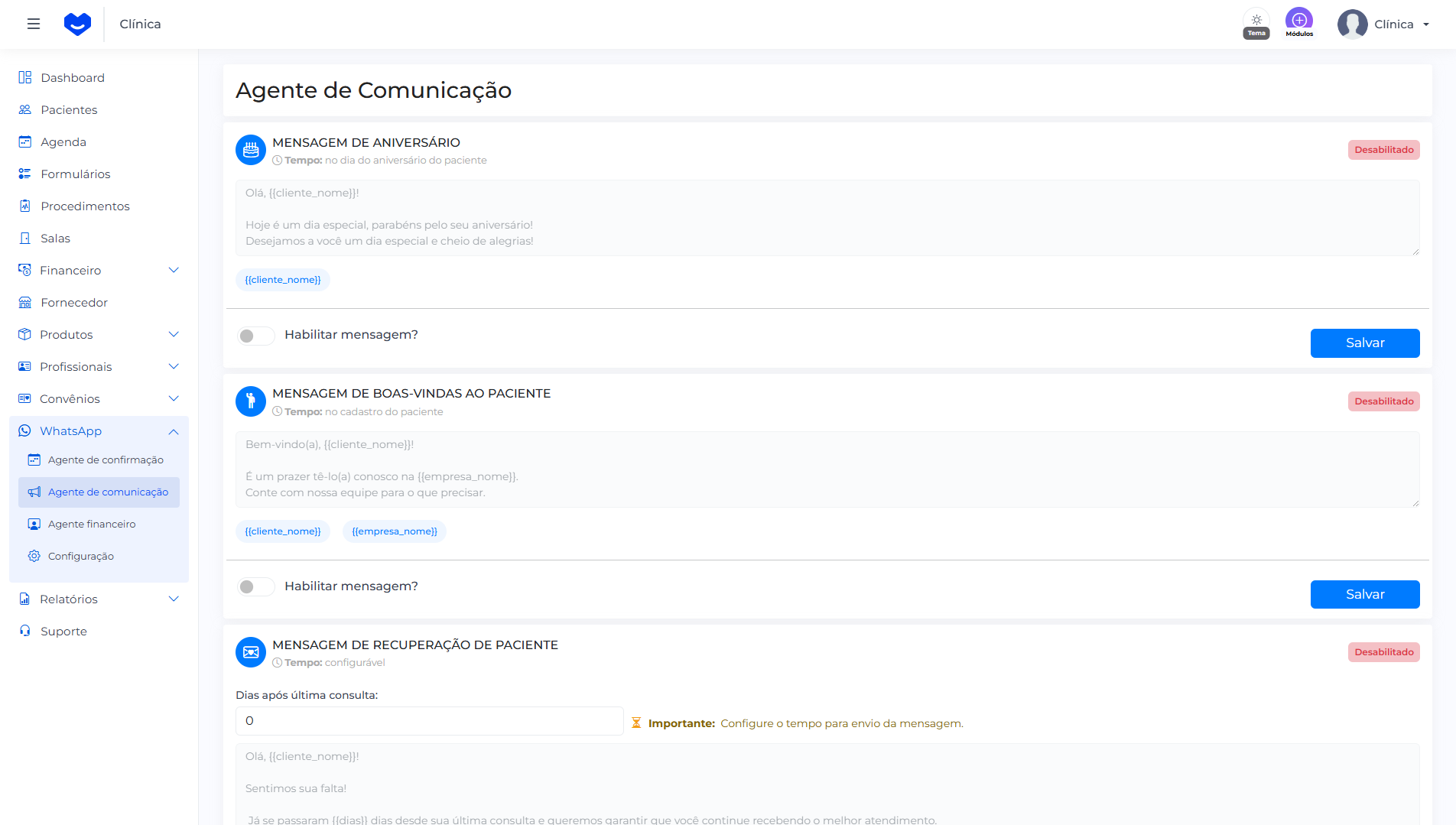1456x825 pixels.
Task: Enable the birthday message toggle
Action: [255, 336]
